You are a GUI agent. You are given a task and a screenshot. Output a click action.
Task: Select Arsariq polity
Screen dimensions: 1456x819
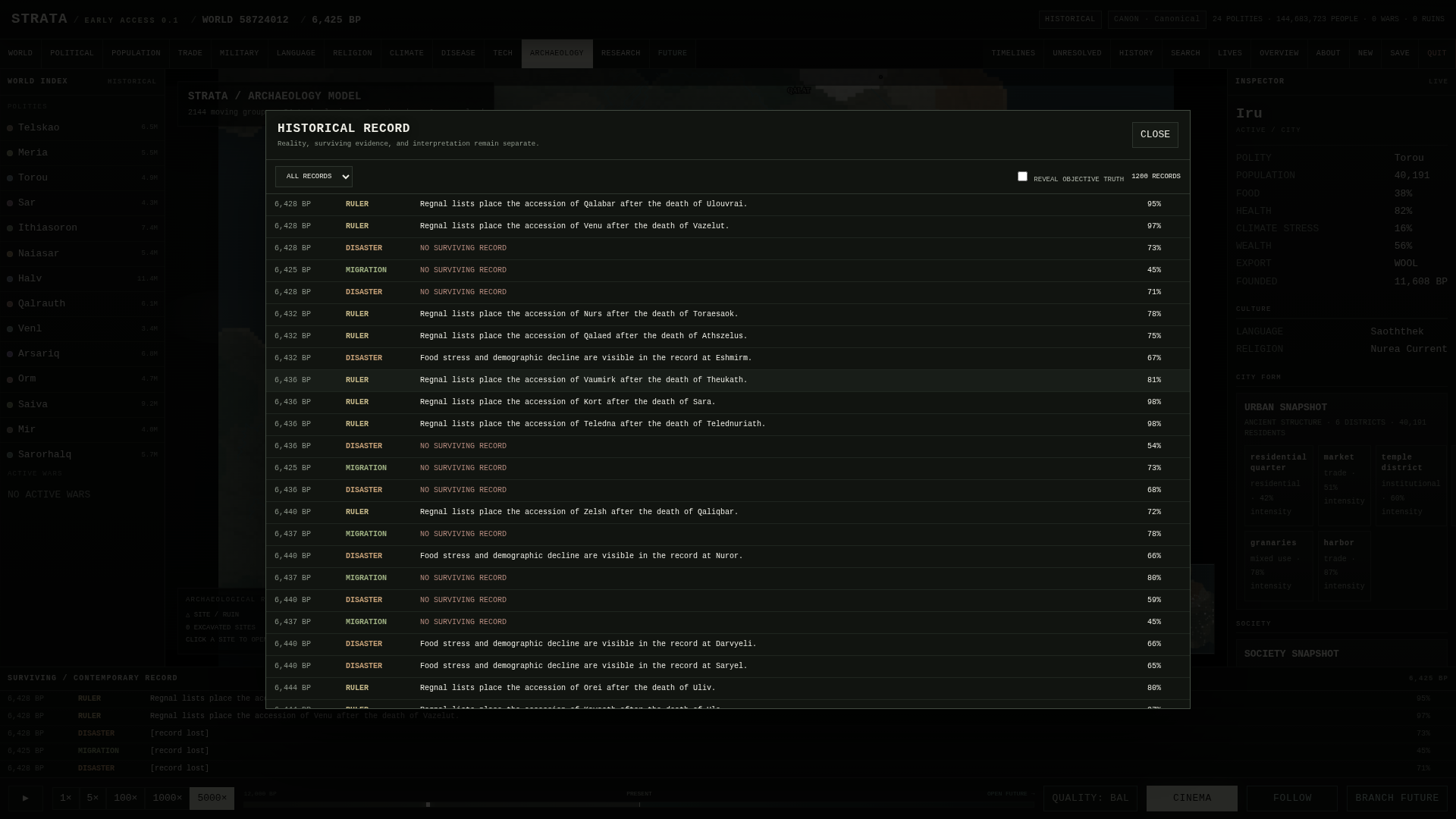tap(83, 353)
